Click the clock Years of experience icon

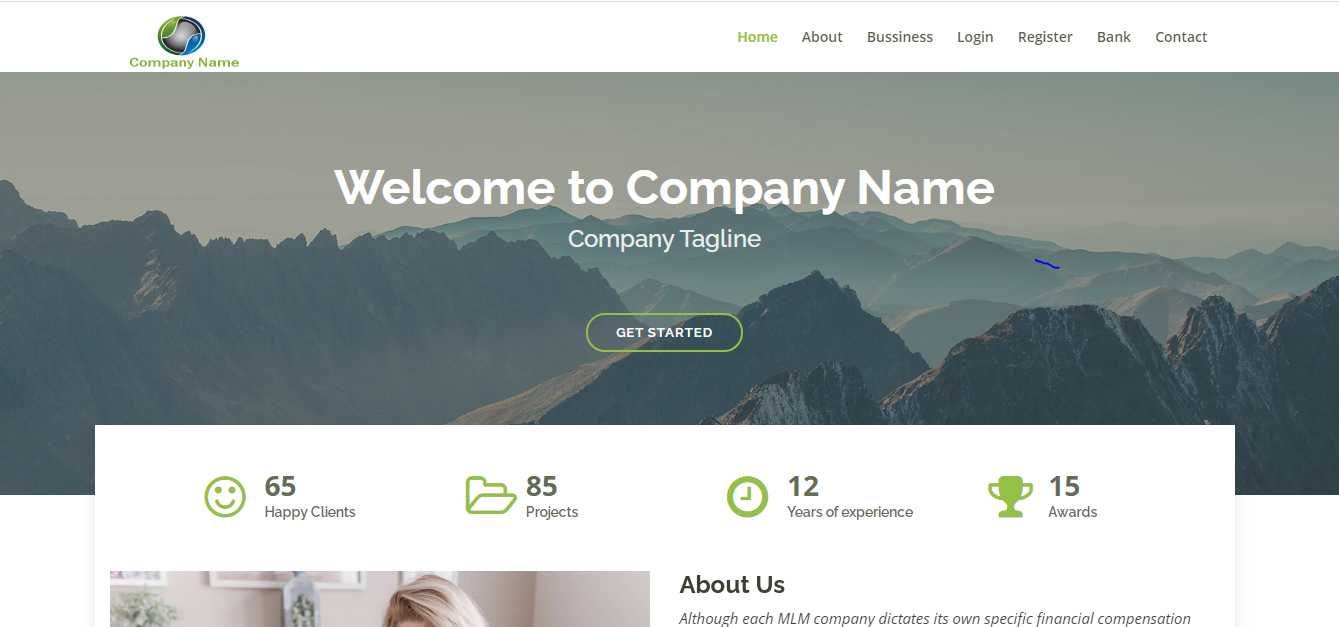click(x=747, y=497)
